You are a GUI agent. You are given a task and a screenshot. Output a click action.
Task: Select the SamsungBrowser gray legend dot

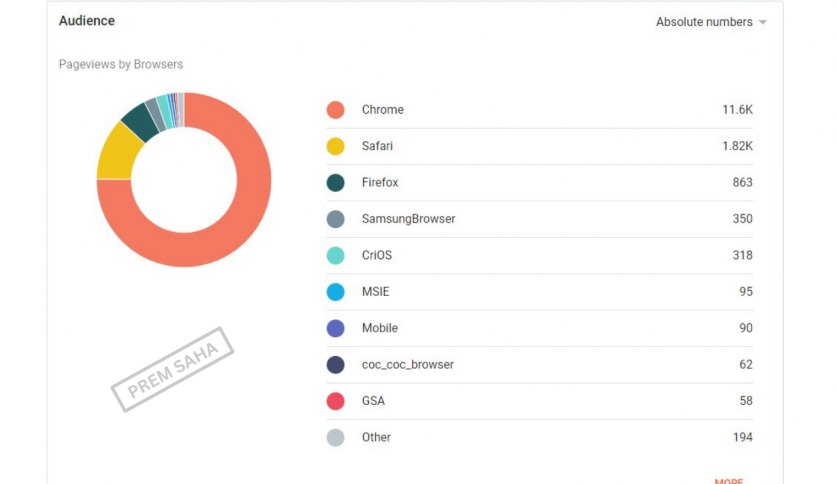tap(336, 219)
